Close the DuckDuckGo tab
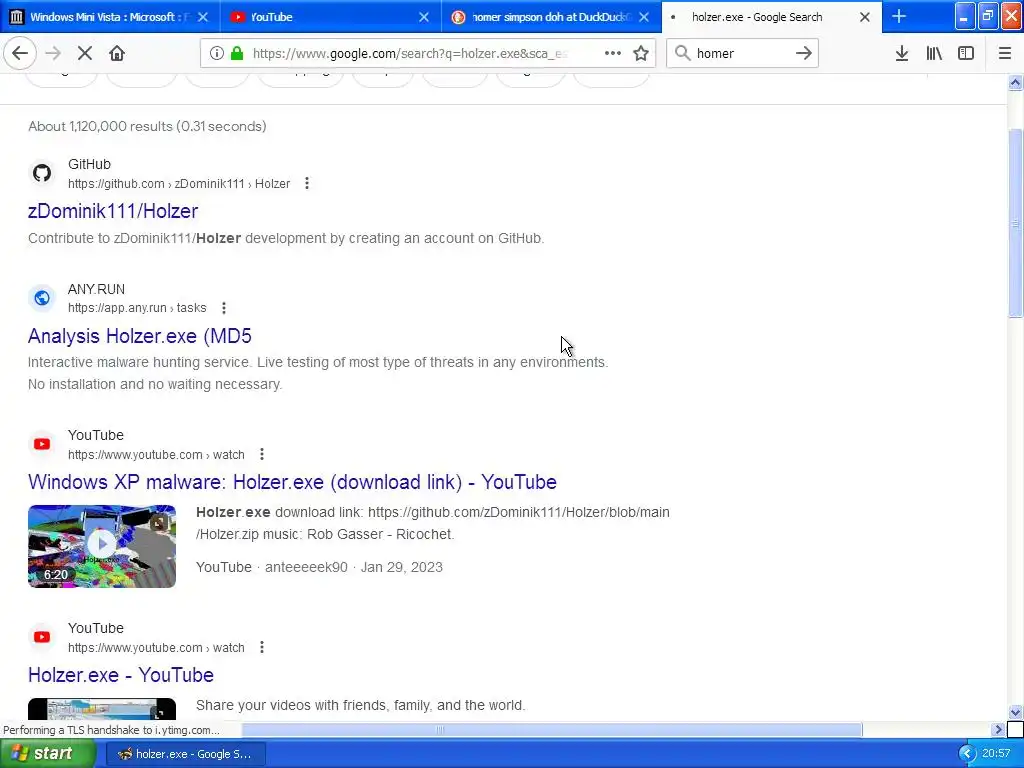 coord(644,17)
